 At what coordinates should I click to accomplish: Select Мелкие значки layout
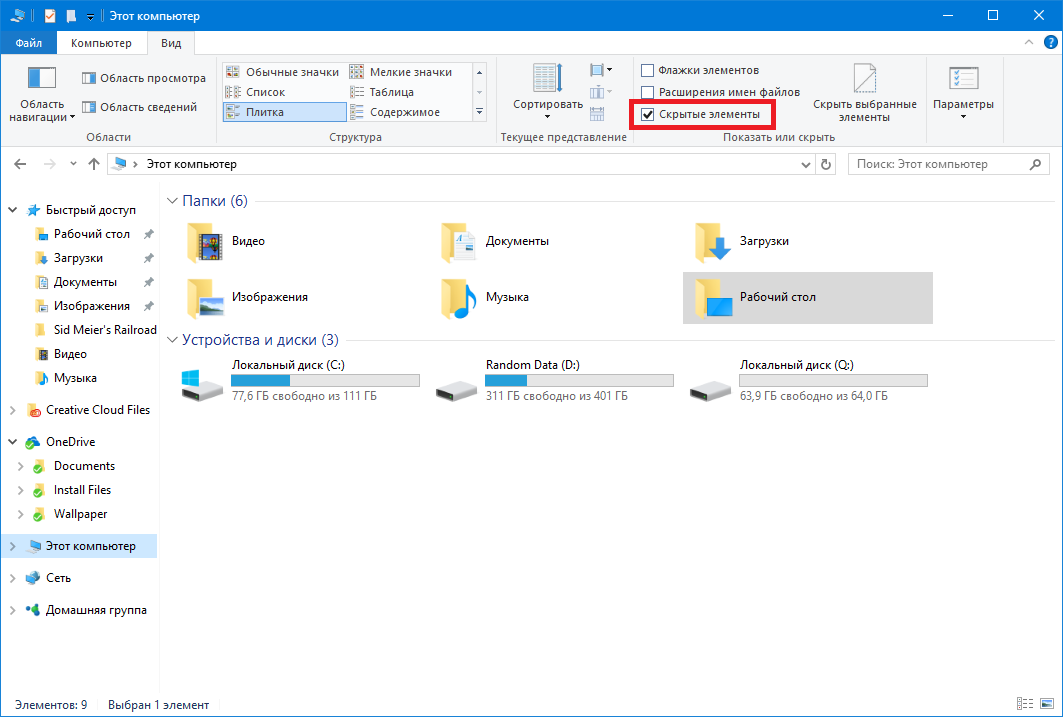coord(401,72)
